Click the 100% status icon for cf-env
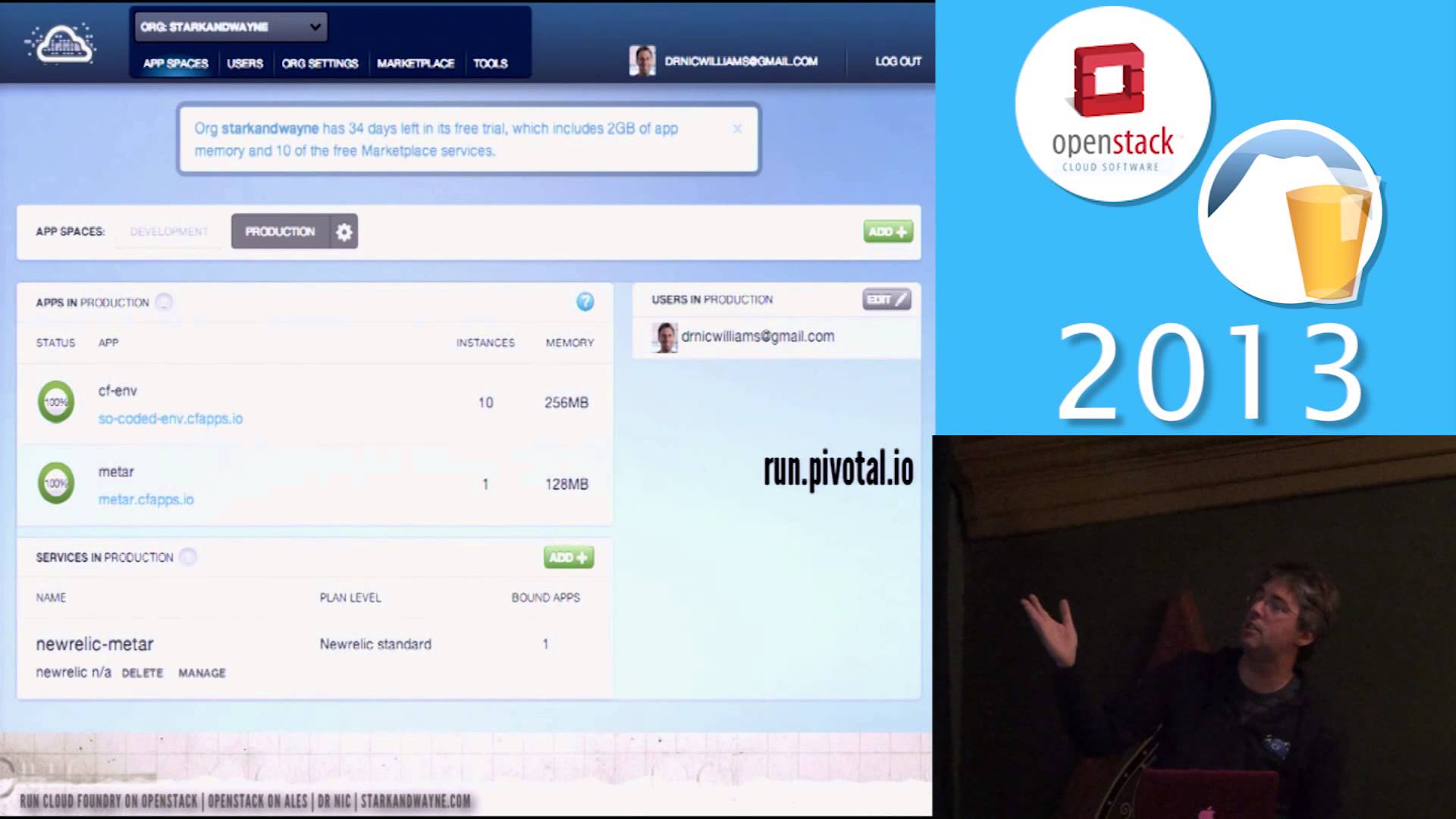Screen dimensions: 1456x819 pyautogui.click(x=55, y=402)
